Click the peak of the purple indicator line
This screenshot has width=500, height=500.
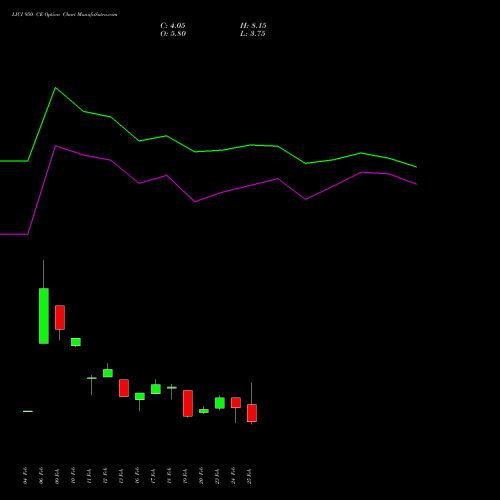[x=55, y=146]
